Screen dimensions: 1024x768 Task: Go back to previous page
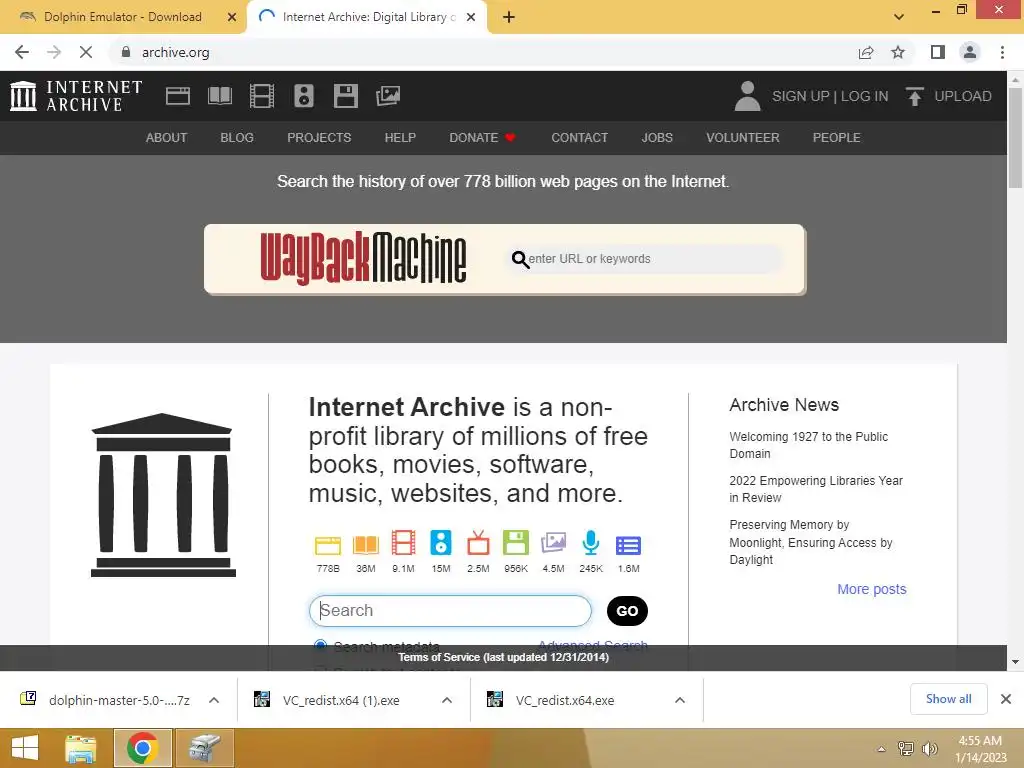coord(22,52)
